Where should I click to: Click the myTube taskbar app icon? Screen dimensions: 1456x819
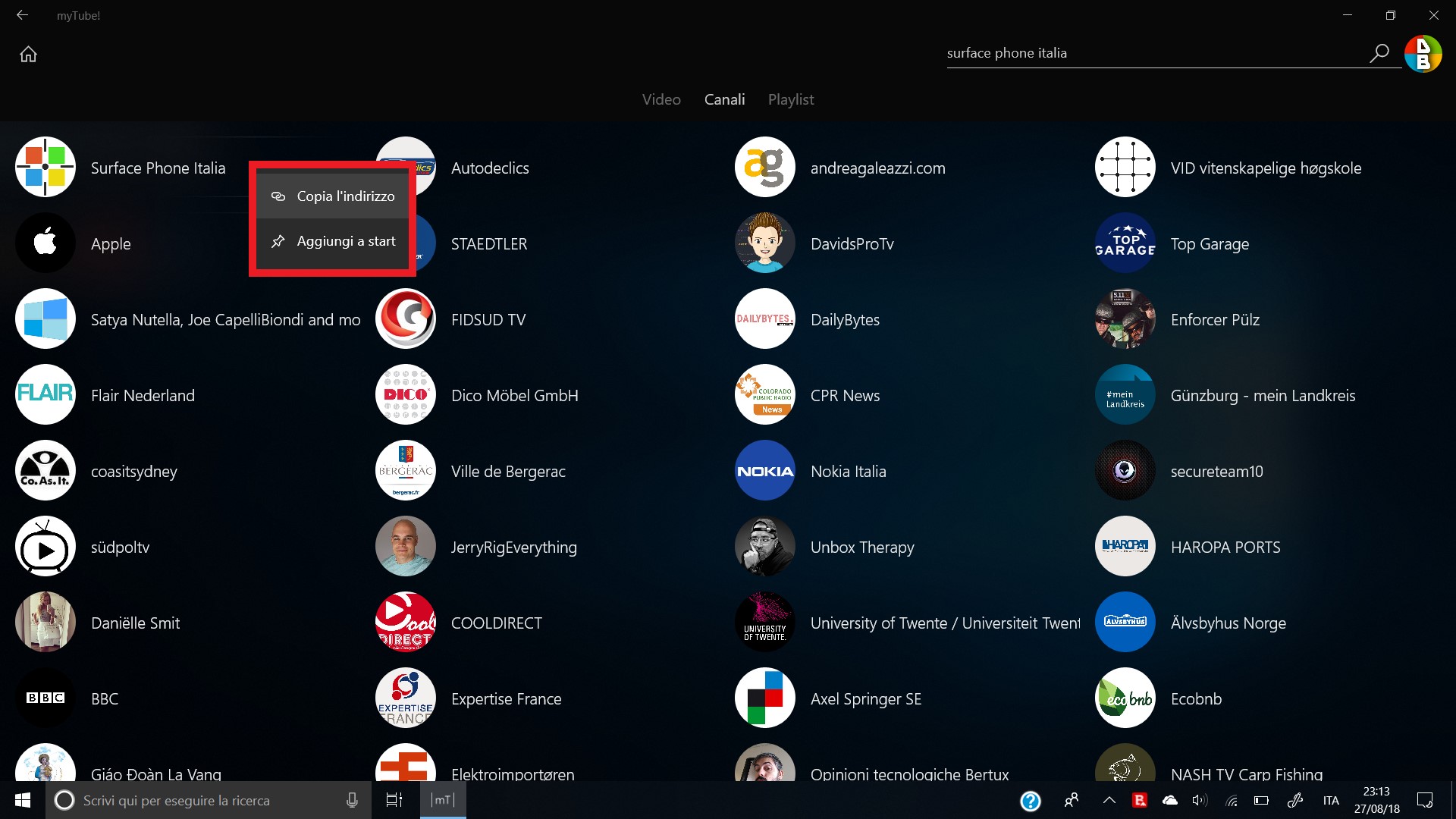point(443,800)
